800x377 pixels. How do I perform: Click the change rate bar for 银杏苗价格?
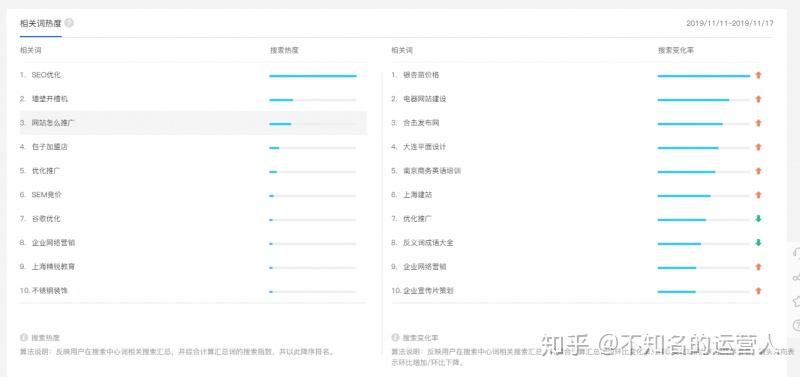pos(704,76)
